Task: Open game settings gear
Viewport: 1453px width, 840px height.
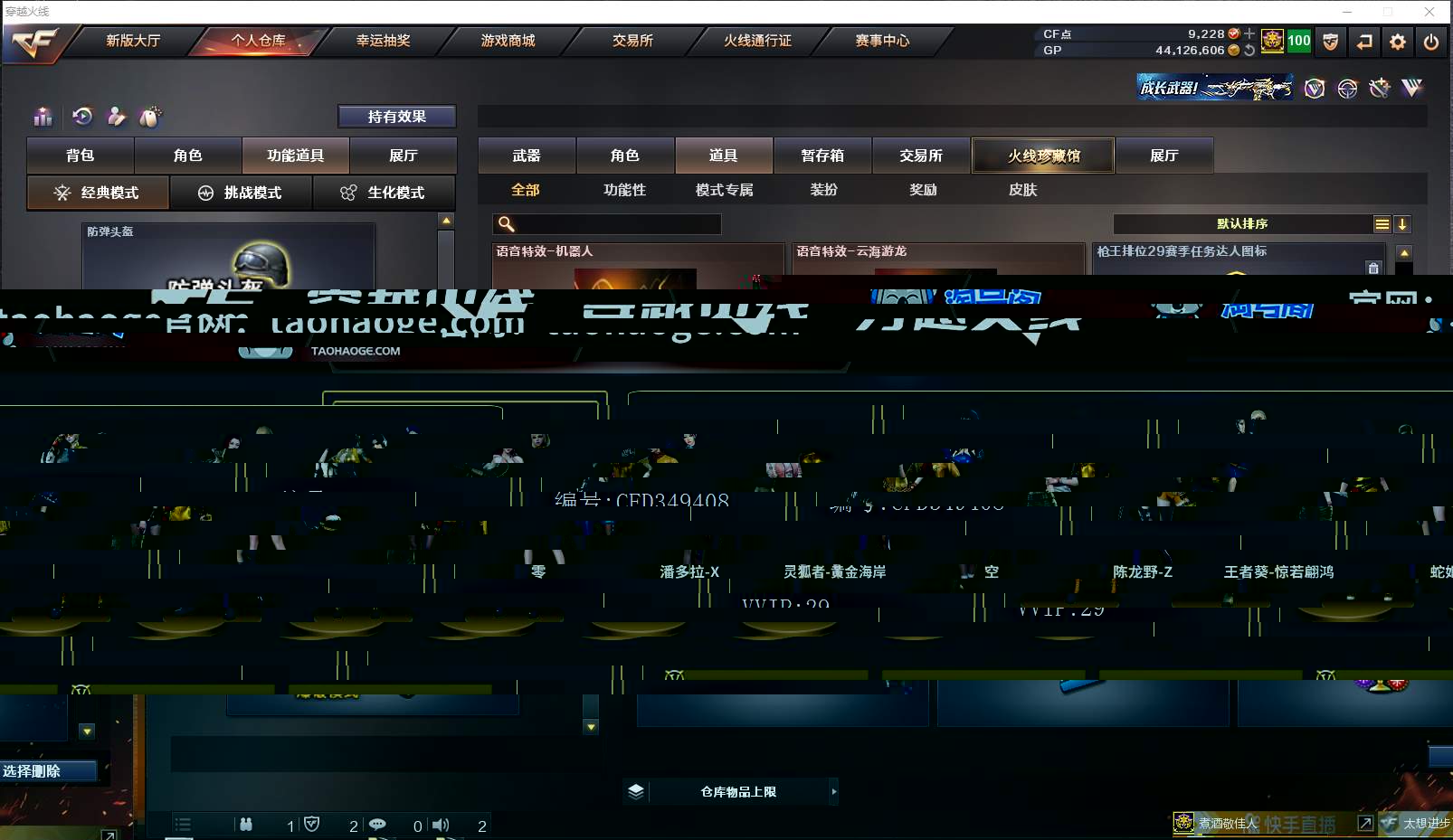Action: [1398, 42]
